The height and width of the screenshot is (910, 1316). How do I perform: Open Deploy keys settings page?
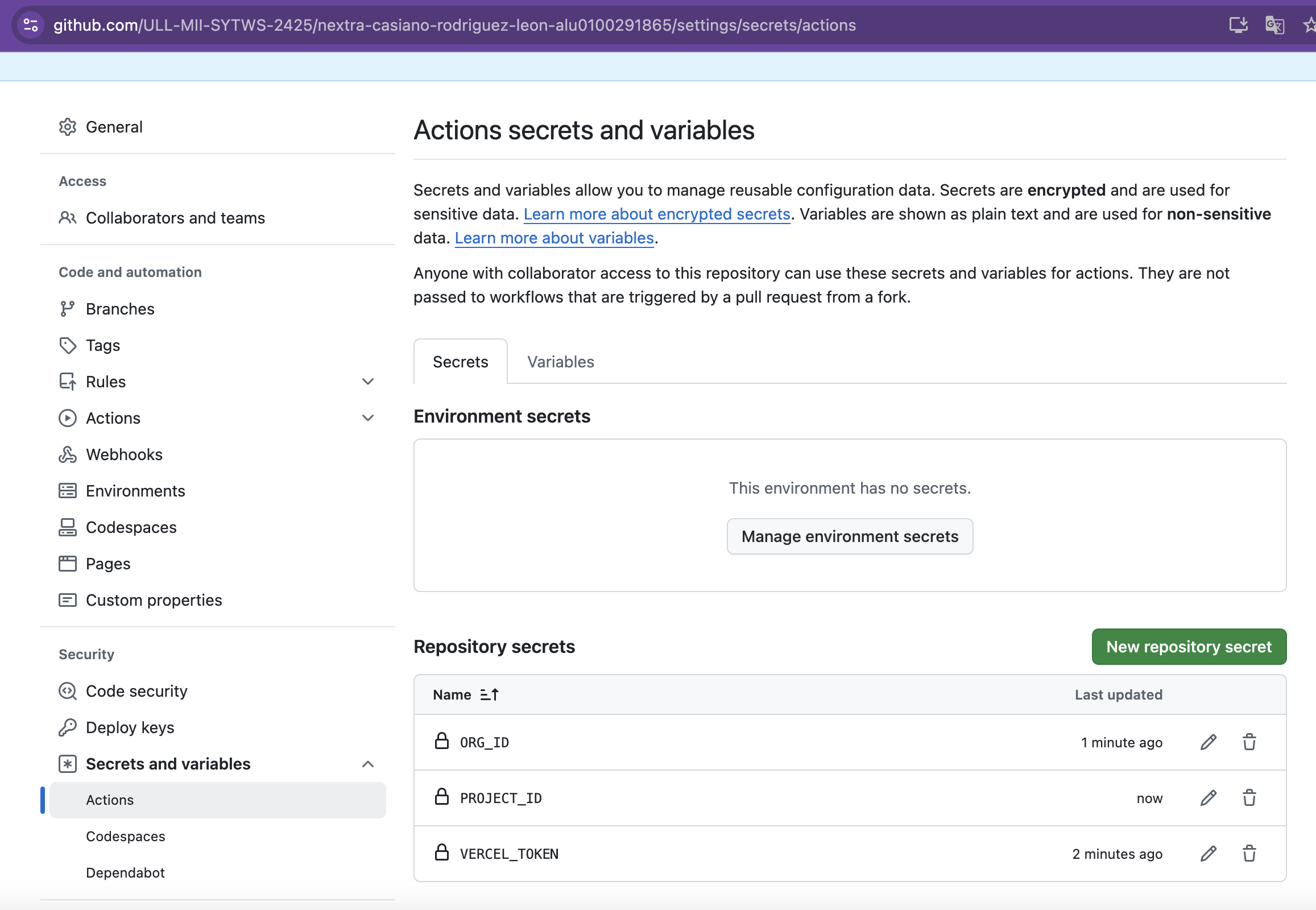point(218,727)
